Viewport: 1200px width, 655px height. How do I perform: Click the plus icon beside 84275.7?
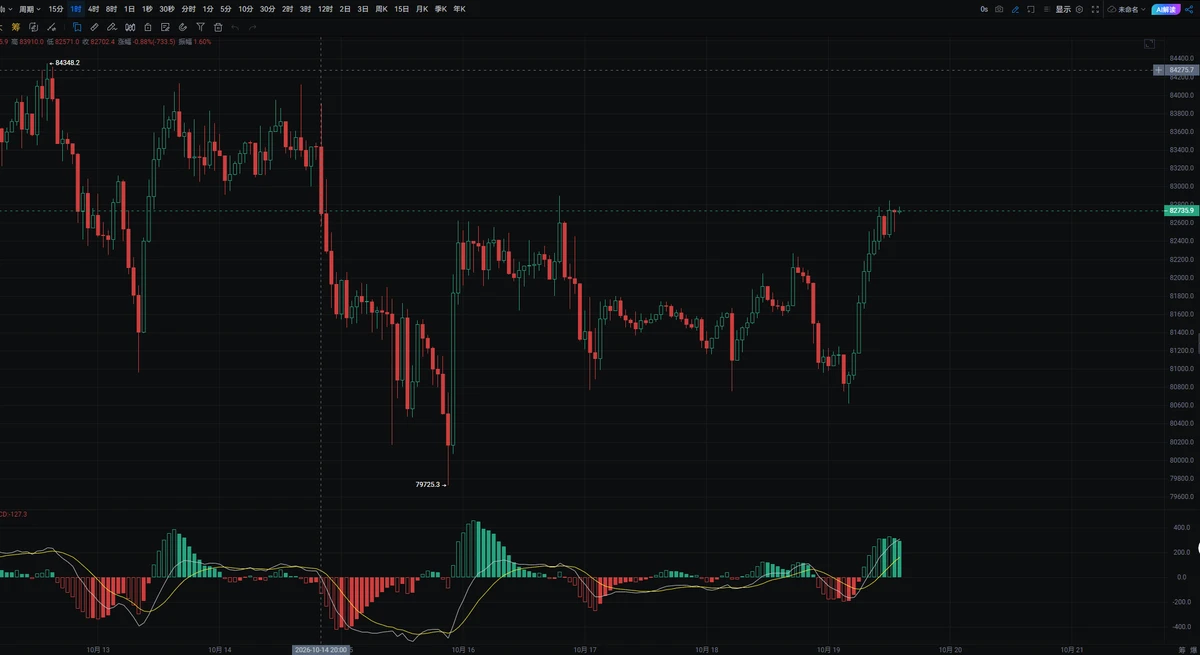(1158, 70)
